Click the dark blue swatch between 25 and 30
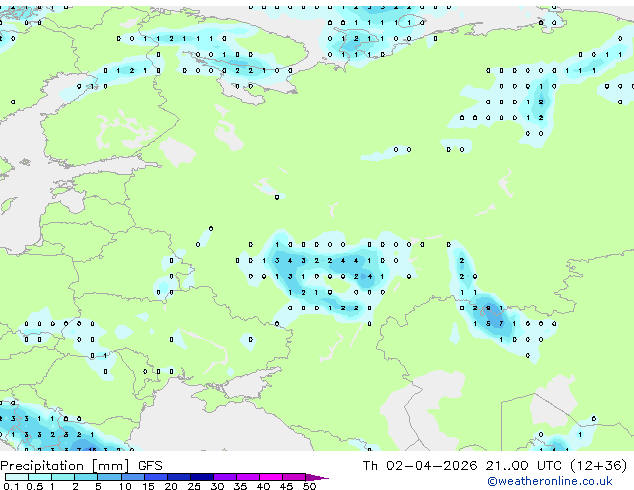This screenshot has width=634, height=490. click(x=202, y=477)
